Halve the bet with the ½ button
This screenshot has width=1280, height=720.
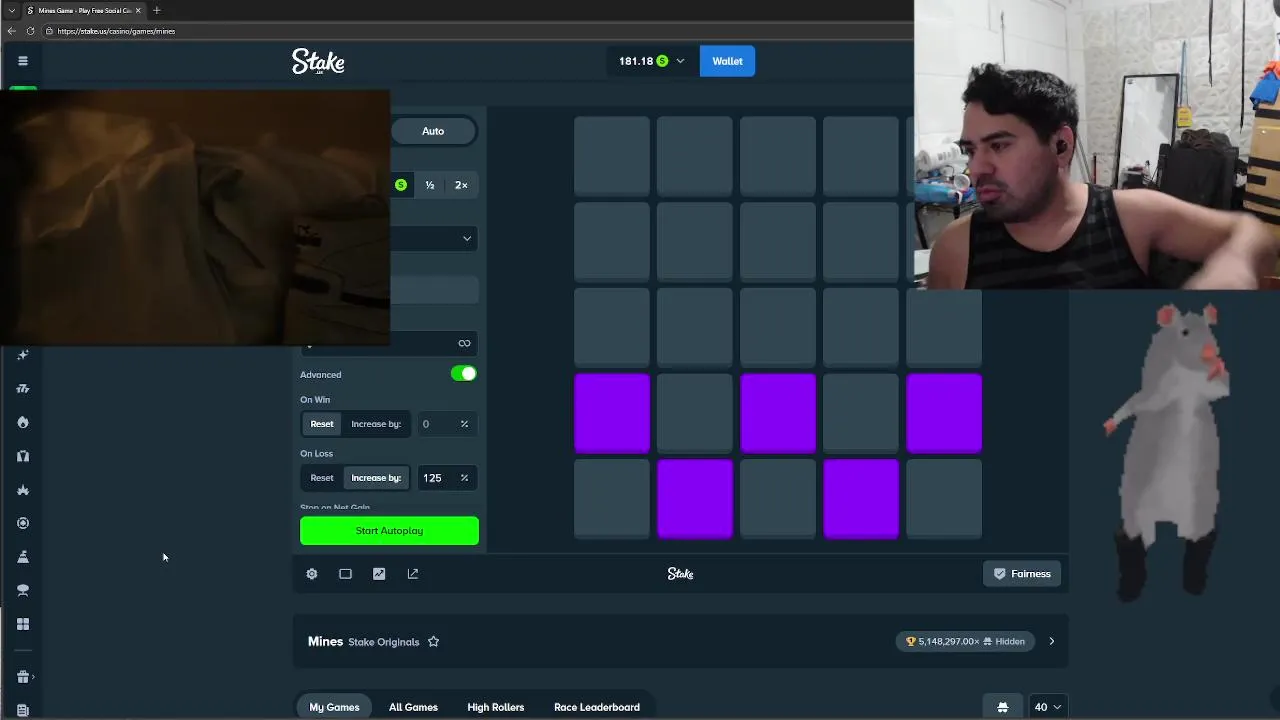tap(430, 185)
